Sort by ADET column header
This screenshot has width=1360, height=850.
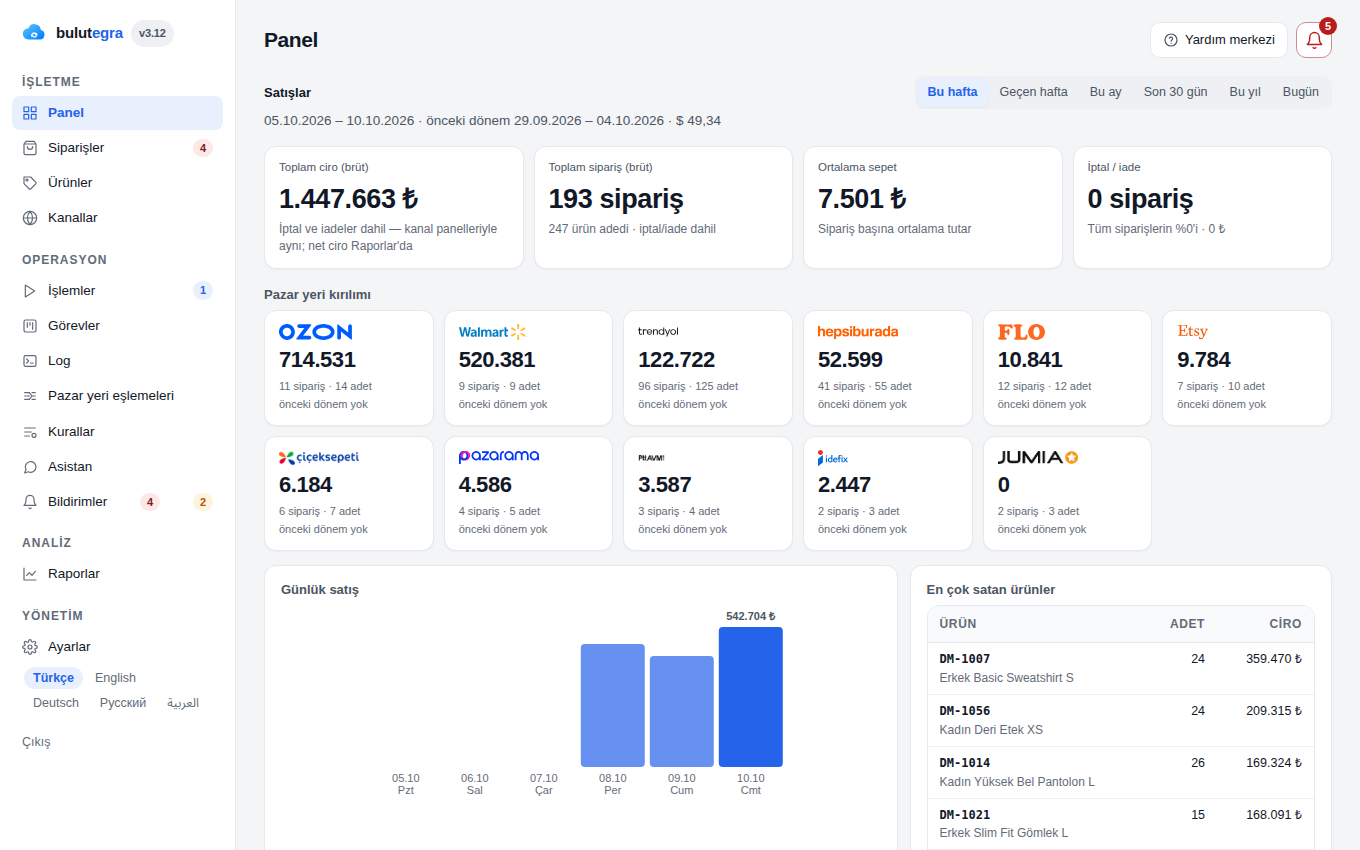1187,624
